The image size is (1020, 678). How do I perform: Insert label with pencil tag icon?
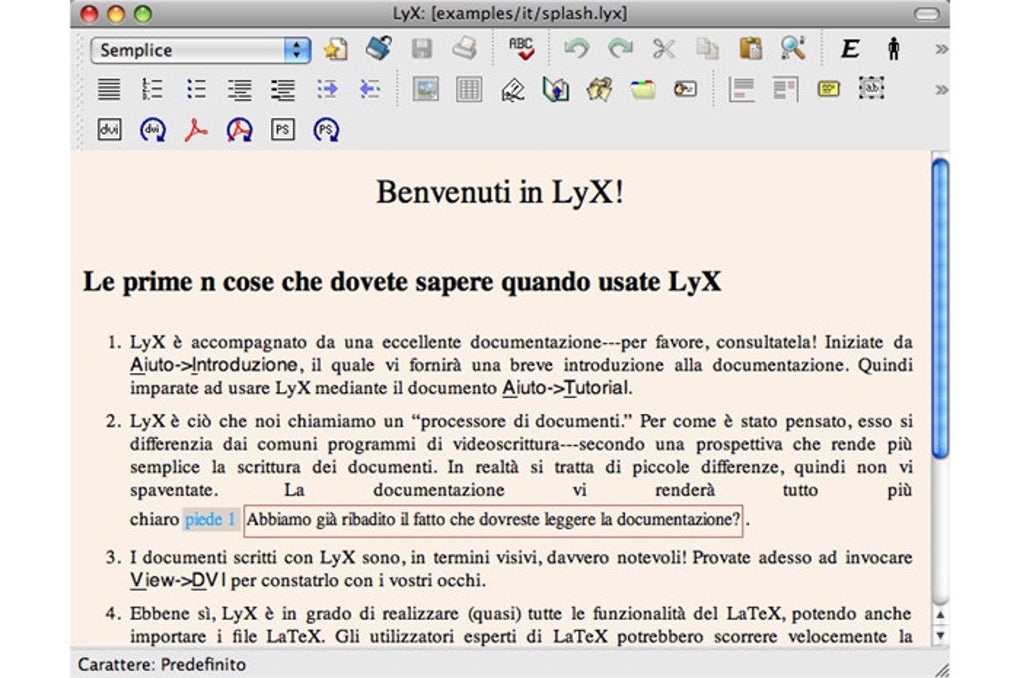tap(513, 89)
